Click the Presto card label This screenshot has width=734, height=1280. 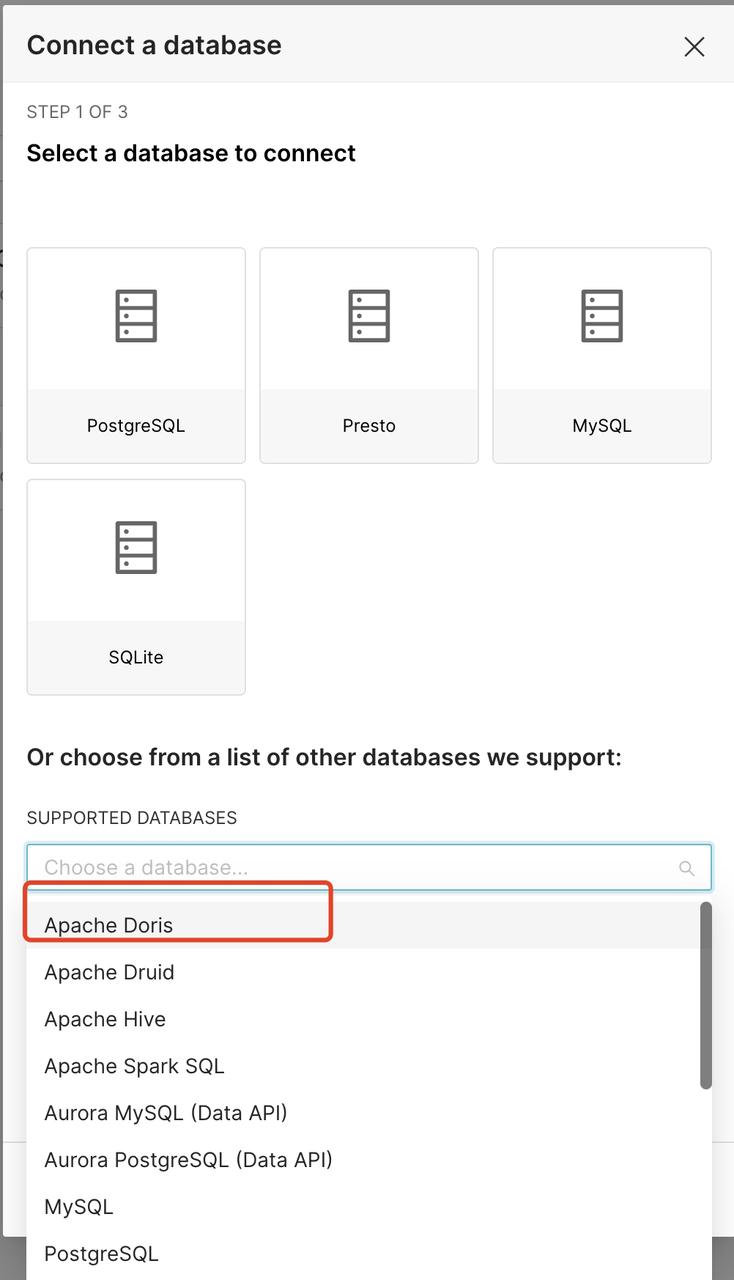[x=369, y=426]
